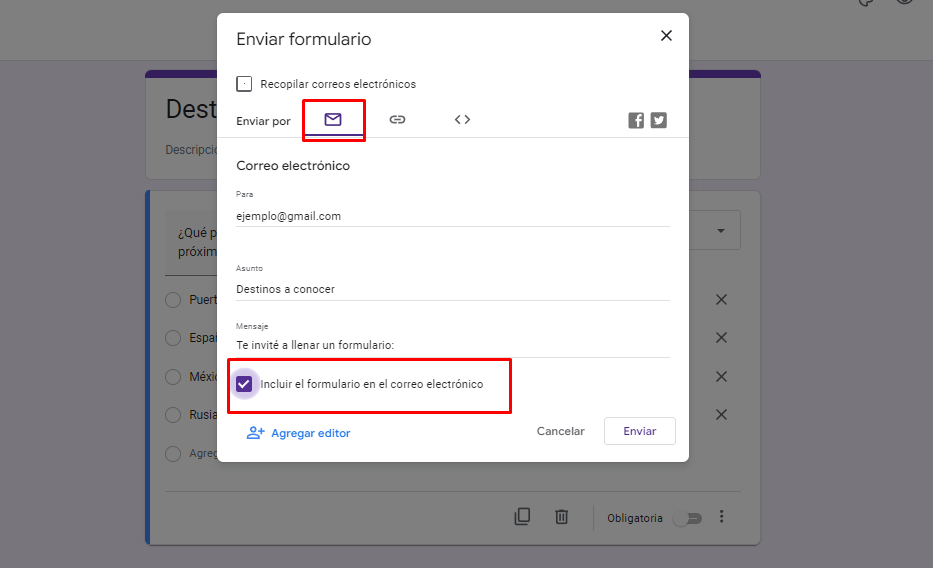Open the embed HTML code tab
The width and height of the screenshot is (933, 568).
tap(462, 120)
